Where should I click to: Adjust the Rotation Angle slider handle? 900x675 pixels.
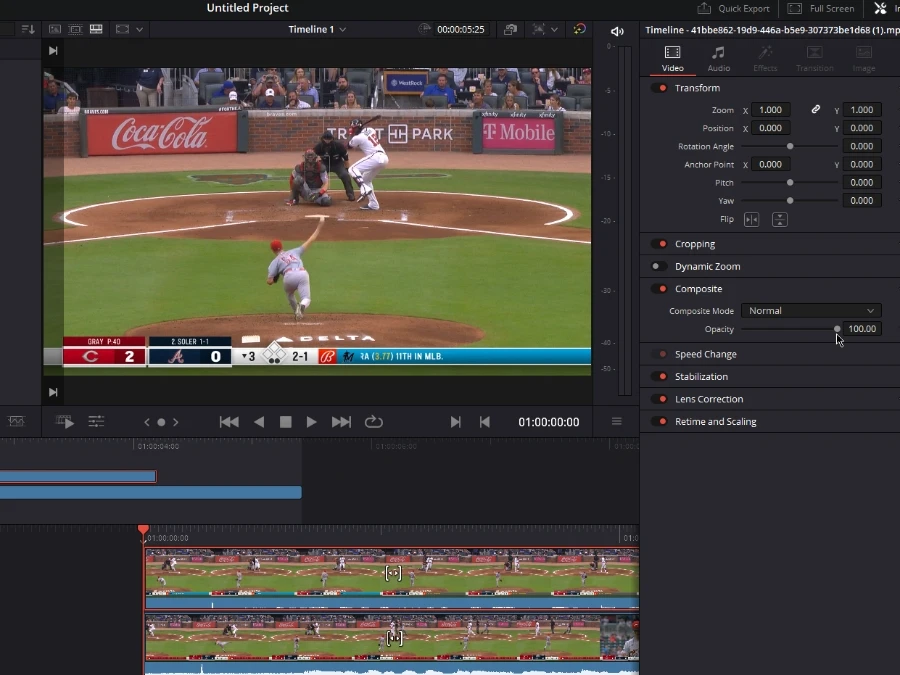point(790,146)
